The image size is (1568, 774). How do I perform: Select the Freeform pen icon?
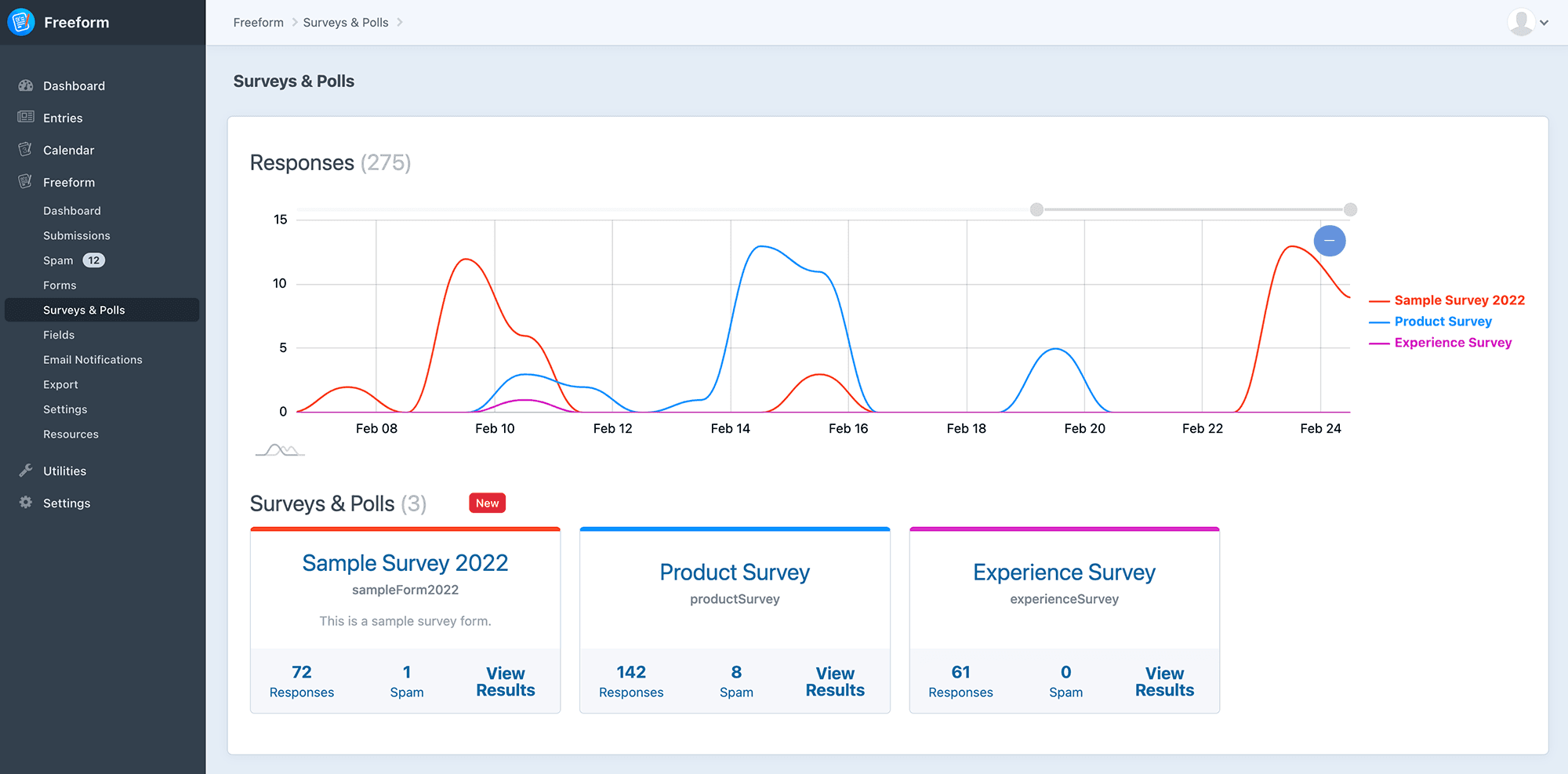(x=26, y=181)
